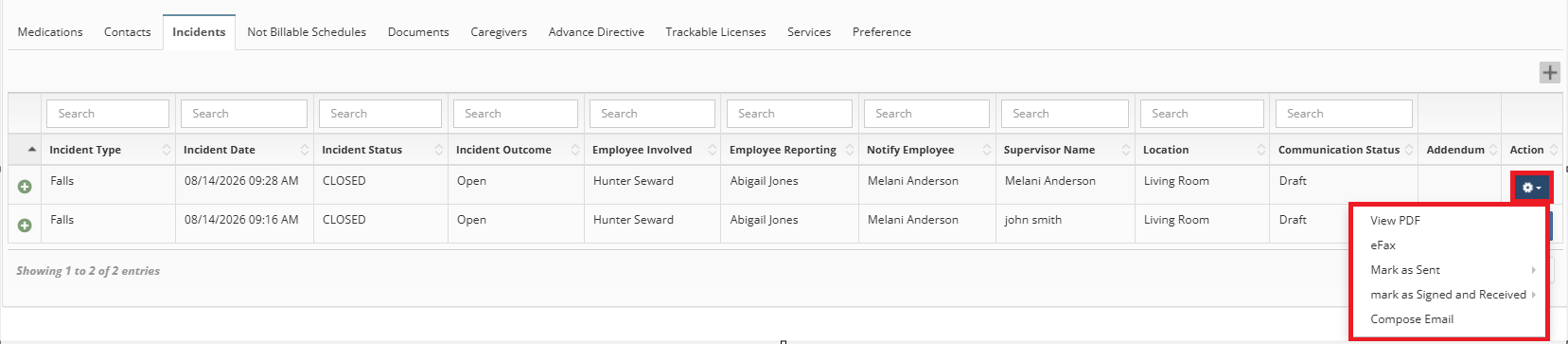Expand second Falls row green plus icon
Image resolution: width=1568 pixels, height=344 pixels.
tap(25, 226)
